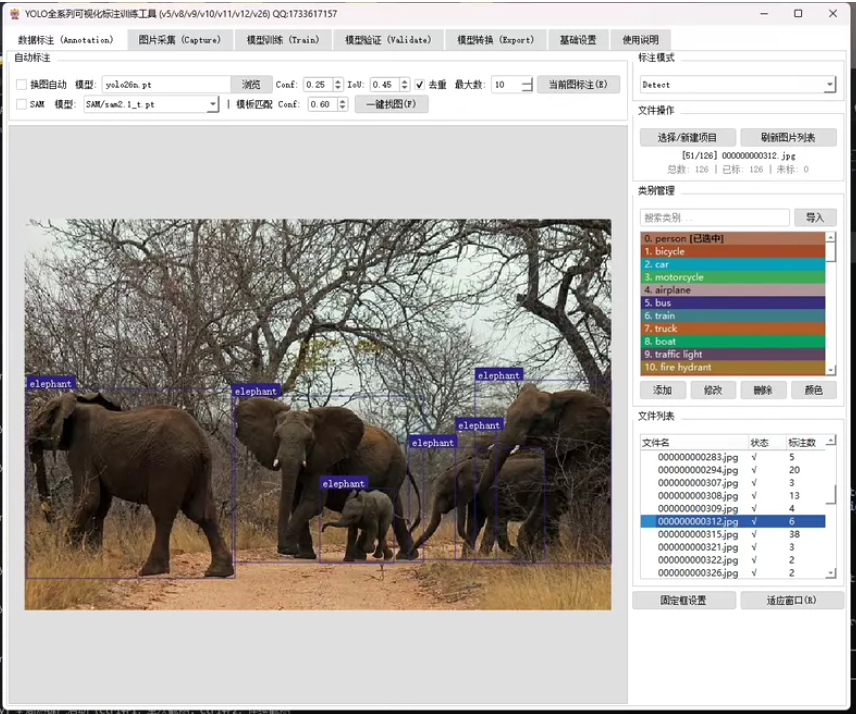This screenshot has height=714, width=856.
Task: Click 刷新图片列表 button
Action: click(788, 138)
